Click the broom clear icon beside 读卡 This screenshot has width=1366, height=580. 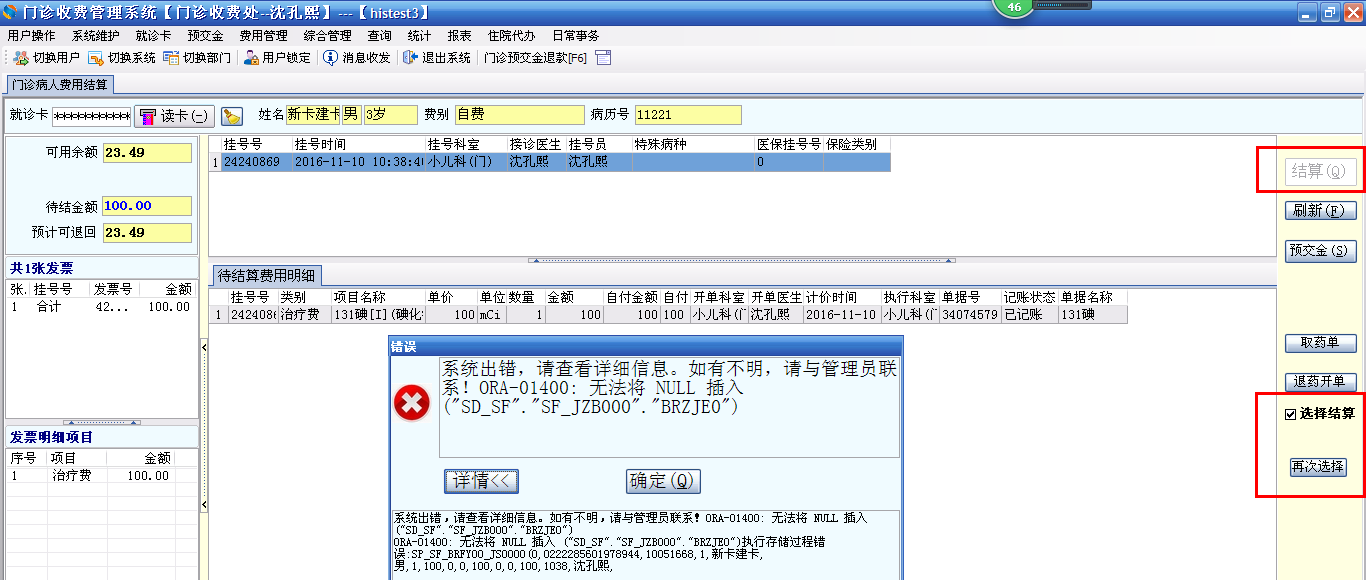click(x=232, y=116)
